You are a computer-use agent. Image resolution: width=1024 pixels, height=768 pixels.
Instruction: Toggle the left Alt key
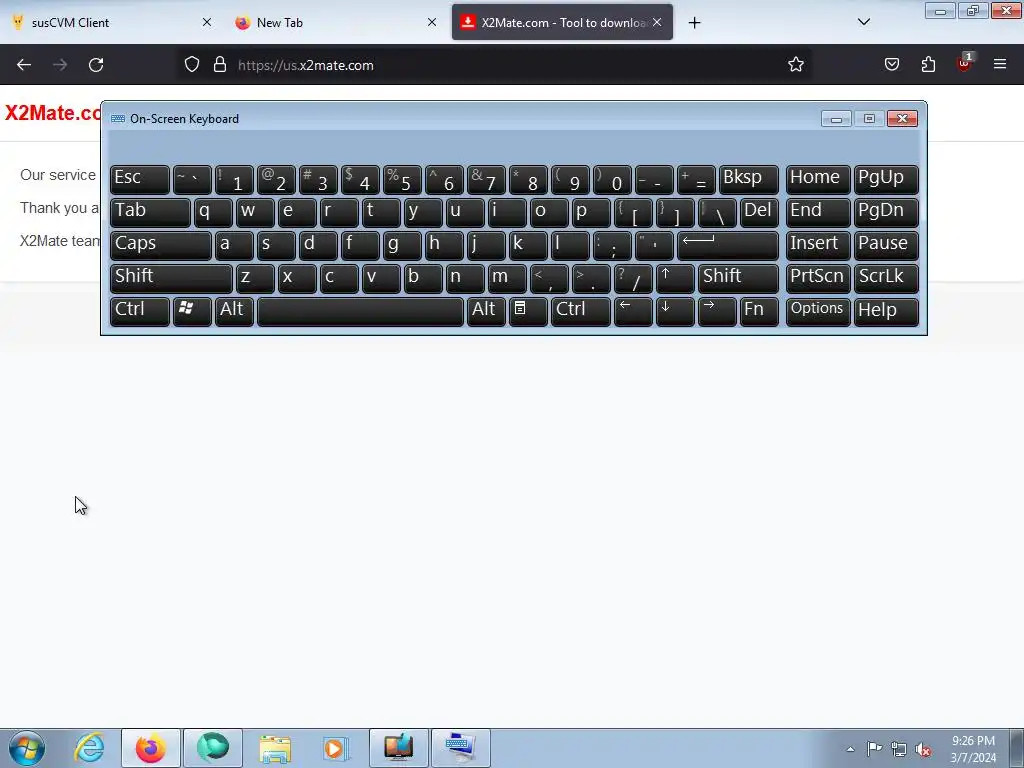234,311
